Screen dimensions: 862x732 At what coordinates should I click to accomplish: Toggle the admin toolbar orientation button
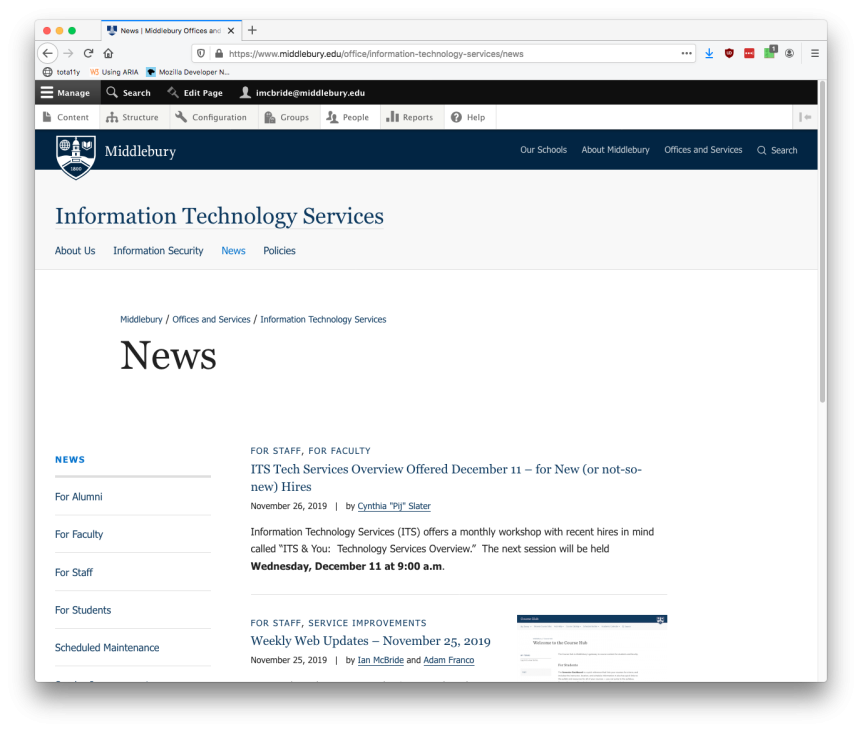click(x=804, y=117)
